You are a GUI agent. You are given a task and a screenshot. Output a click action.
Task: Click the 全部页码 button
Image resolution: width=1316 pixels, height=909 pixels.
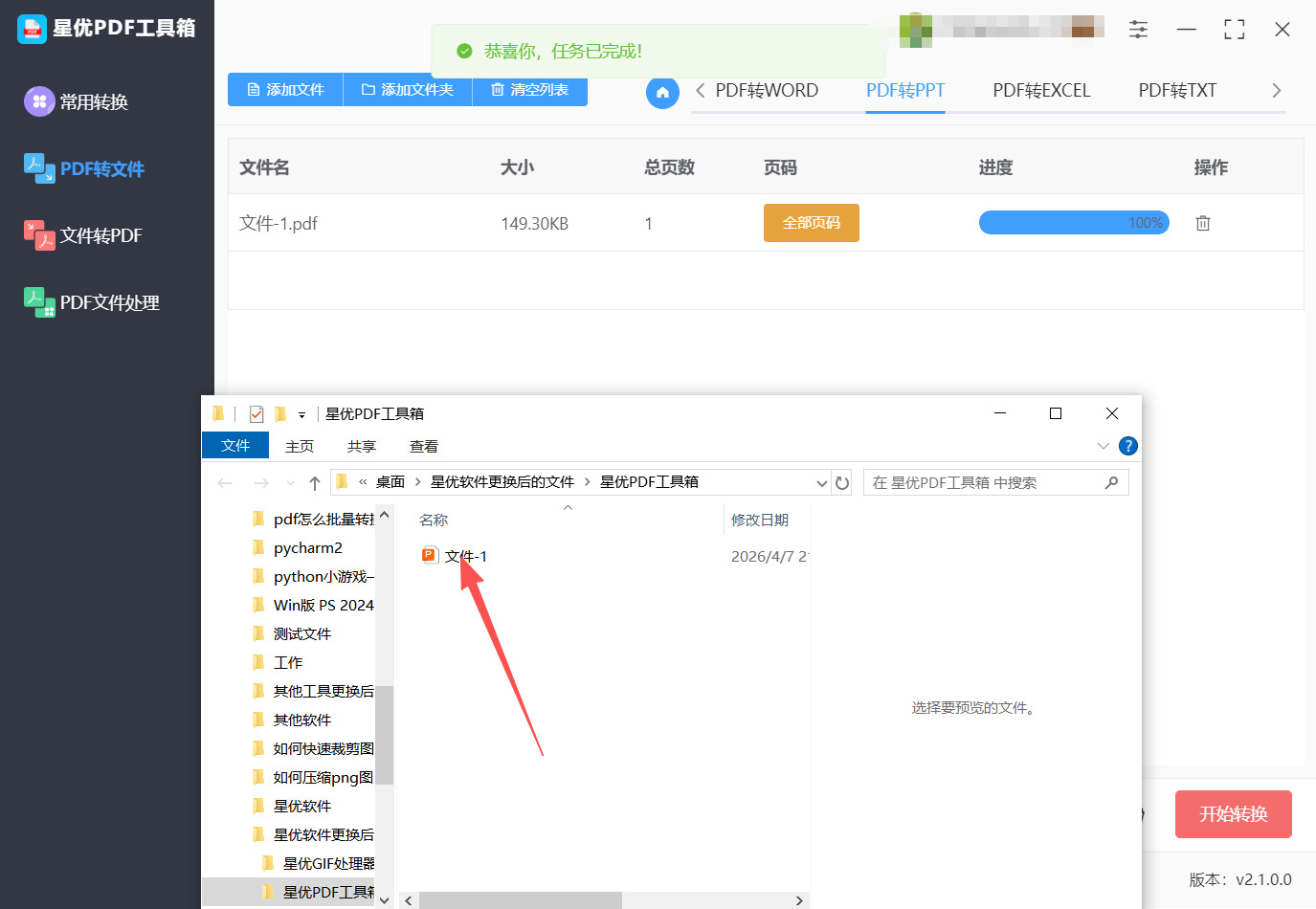pyautogui.click(x=812, y=223)
